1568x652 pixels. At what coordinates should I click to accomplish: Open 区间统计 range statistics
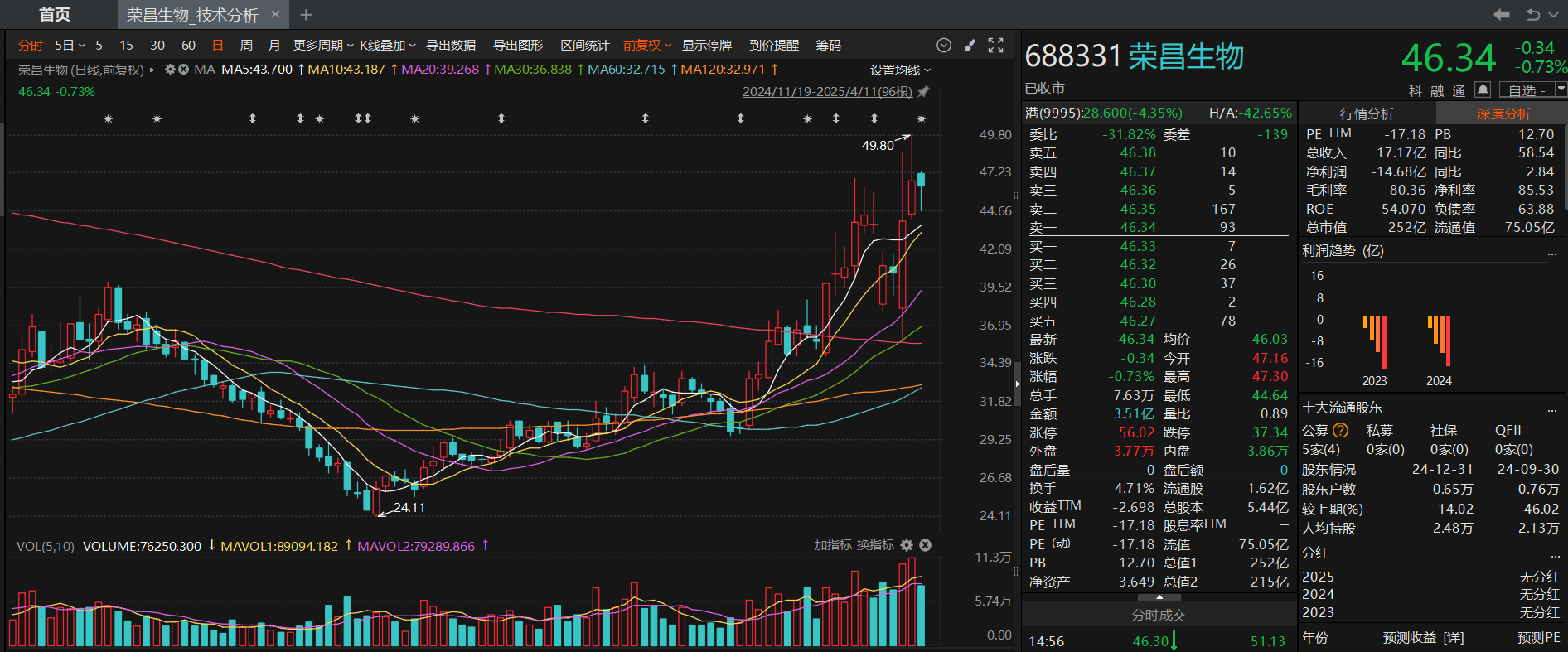[x=585, y=45]
